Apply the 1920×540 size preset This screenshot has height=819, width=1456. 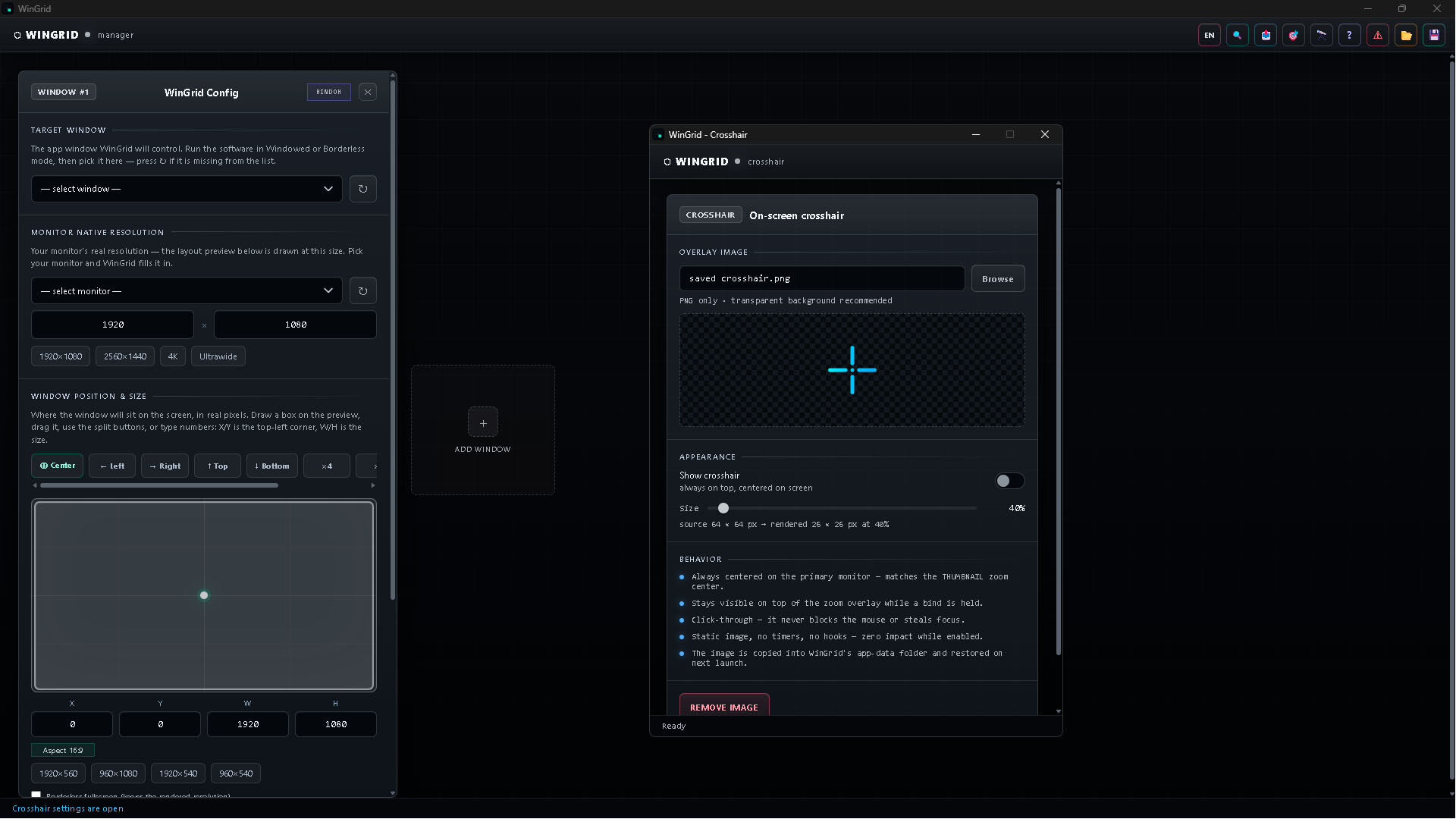pos(178,773)
